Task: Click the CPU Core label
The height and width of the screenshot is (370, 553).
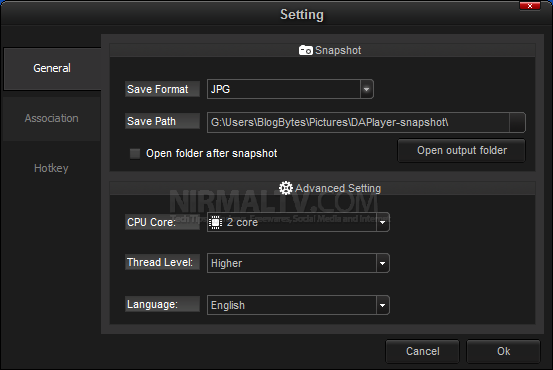Action: click(x=162, y=222)
